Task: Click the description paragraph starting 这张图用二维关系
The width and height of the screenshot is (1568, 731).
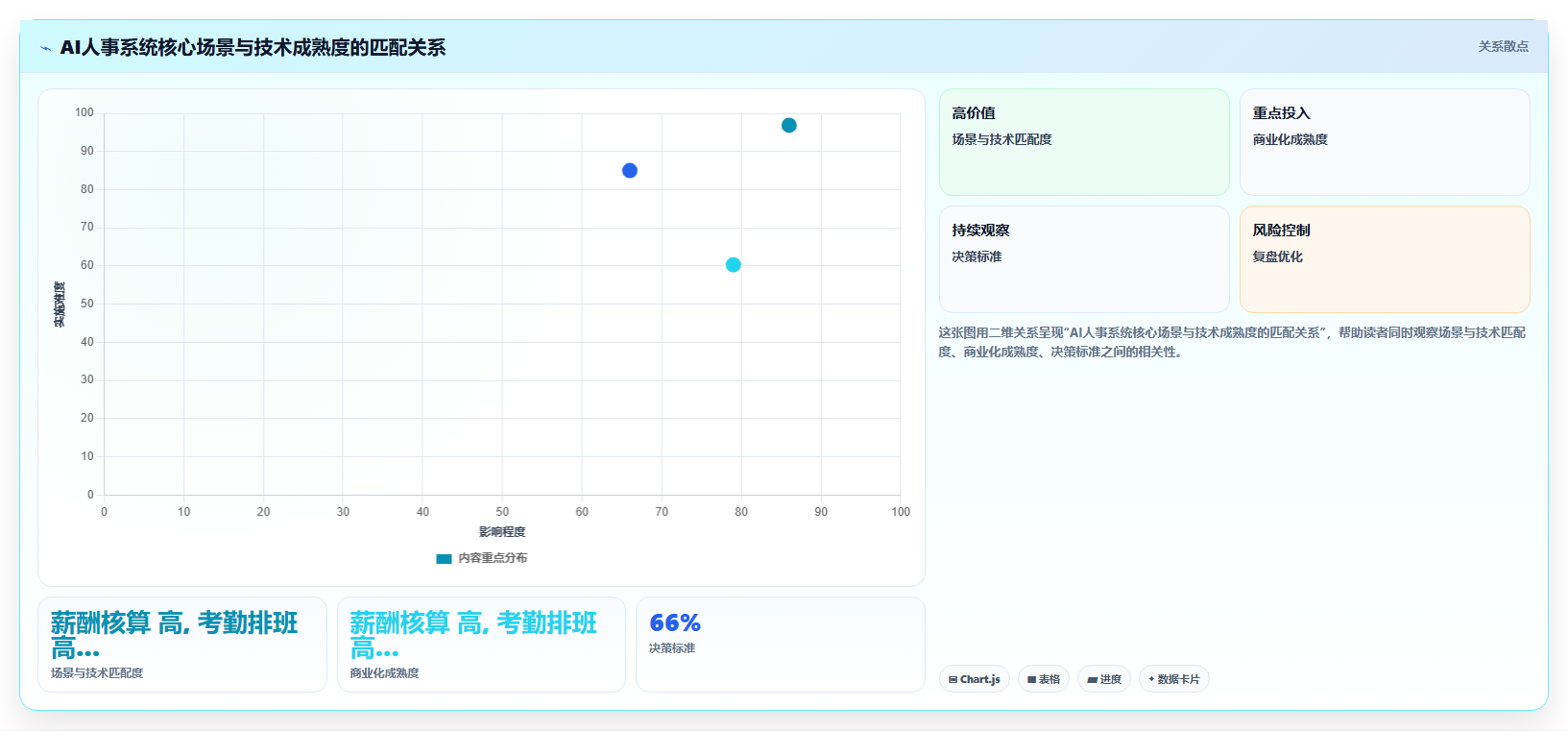Action: click(x=1233, y=342)
